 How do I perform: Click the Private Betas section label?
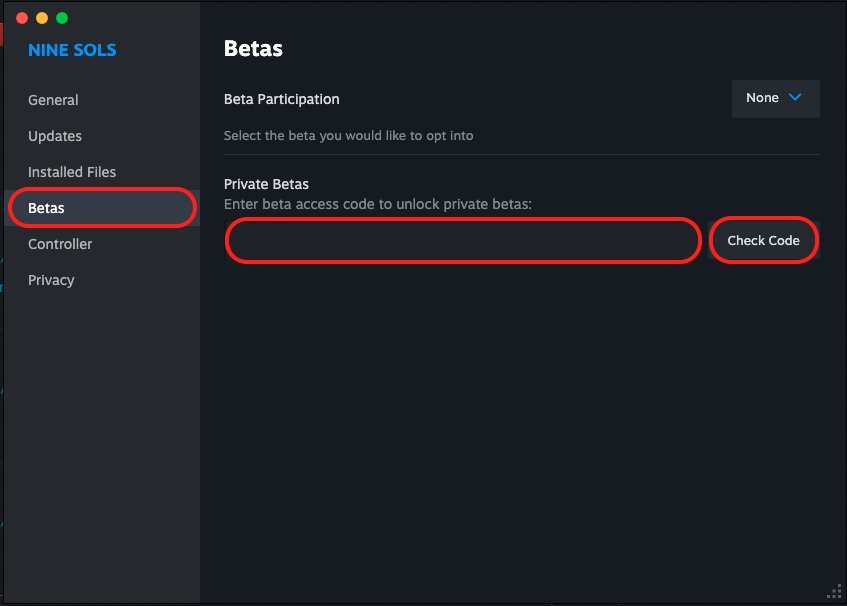[266, 184]
